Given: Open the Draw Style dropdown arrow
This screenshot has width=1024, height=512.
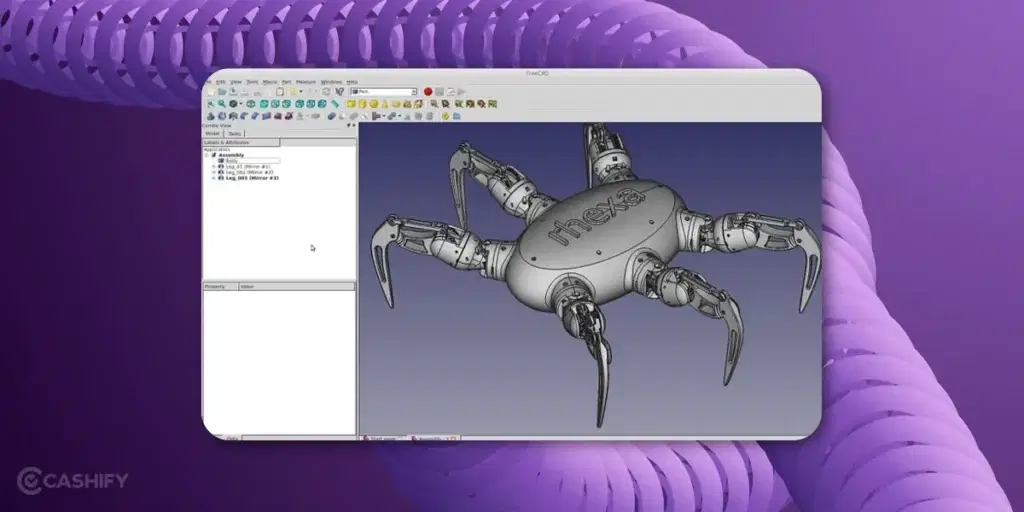Looking at the screenshot, I should pyautogui.click(x=241, y=104).
